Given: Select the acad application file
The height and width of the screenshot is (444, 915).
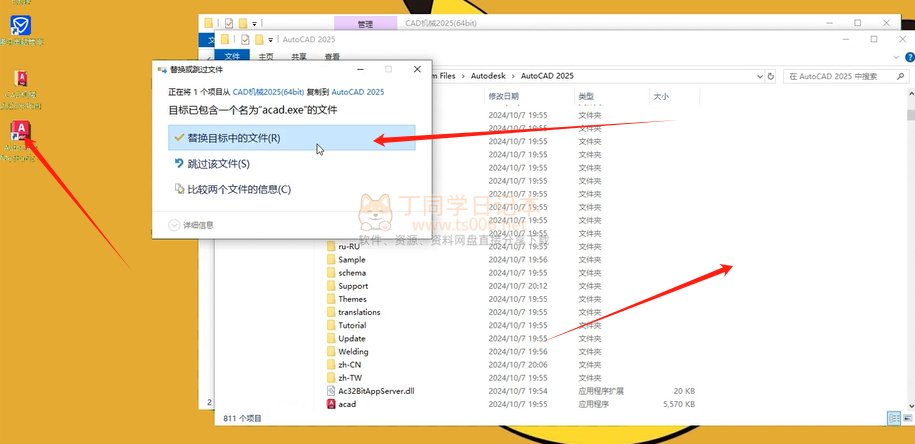Looking at the screenshot, I should pos(347,404).
